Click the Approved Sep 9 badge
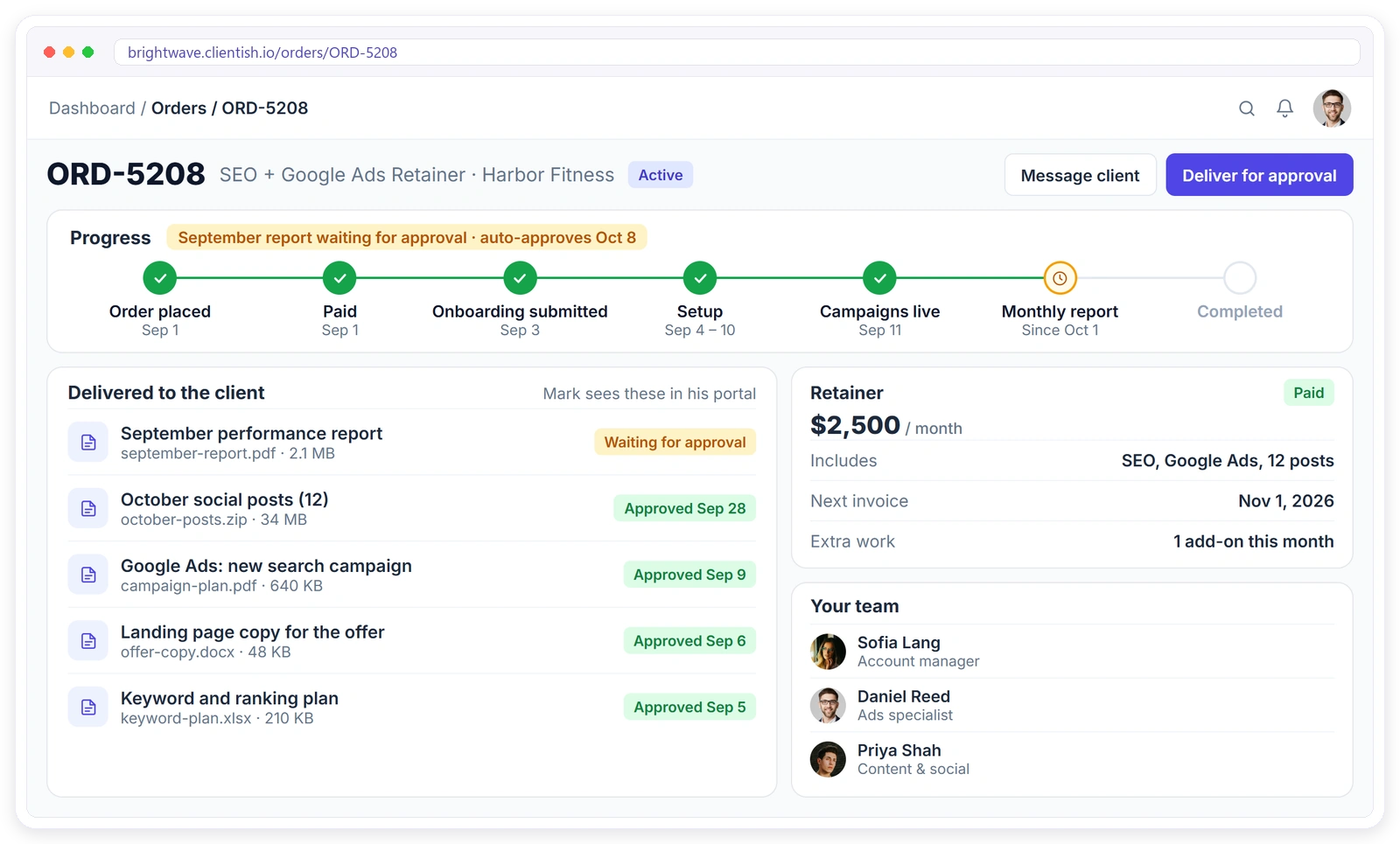The image size is (1400, 844). point(689,575)
